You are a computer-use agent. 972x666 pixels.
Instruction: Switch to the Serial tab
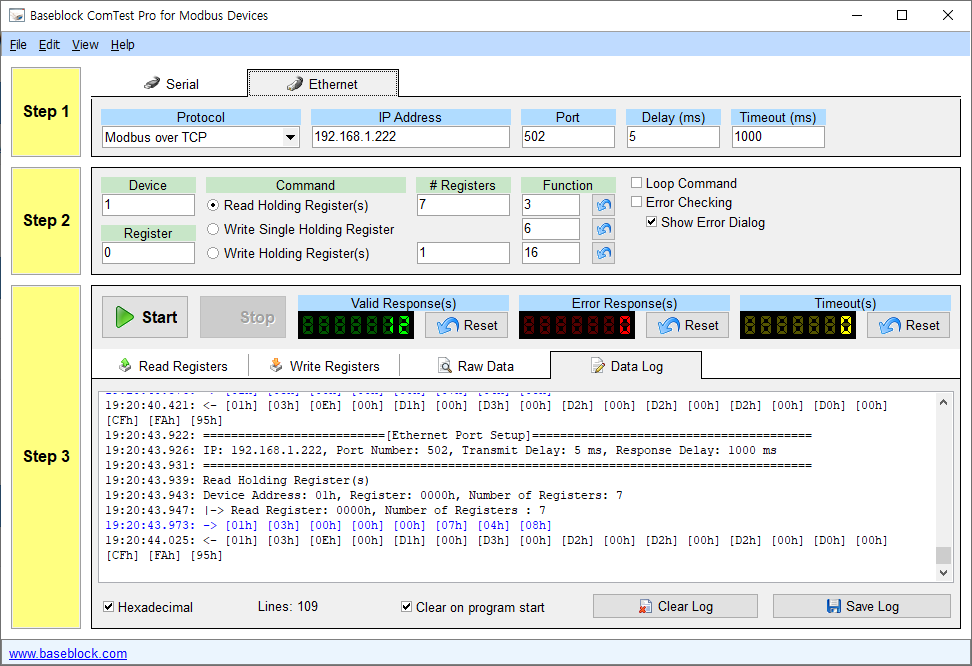pos(170,84)
